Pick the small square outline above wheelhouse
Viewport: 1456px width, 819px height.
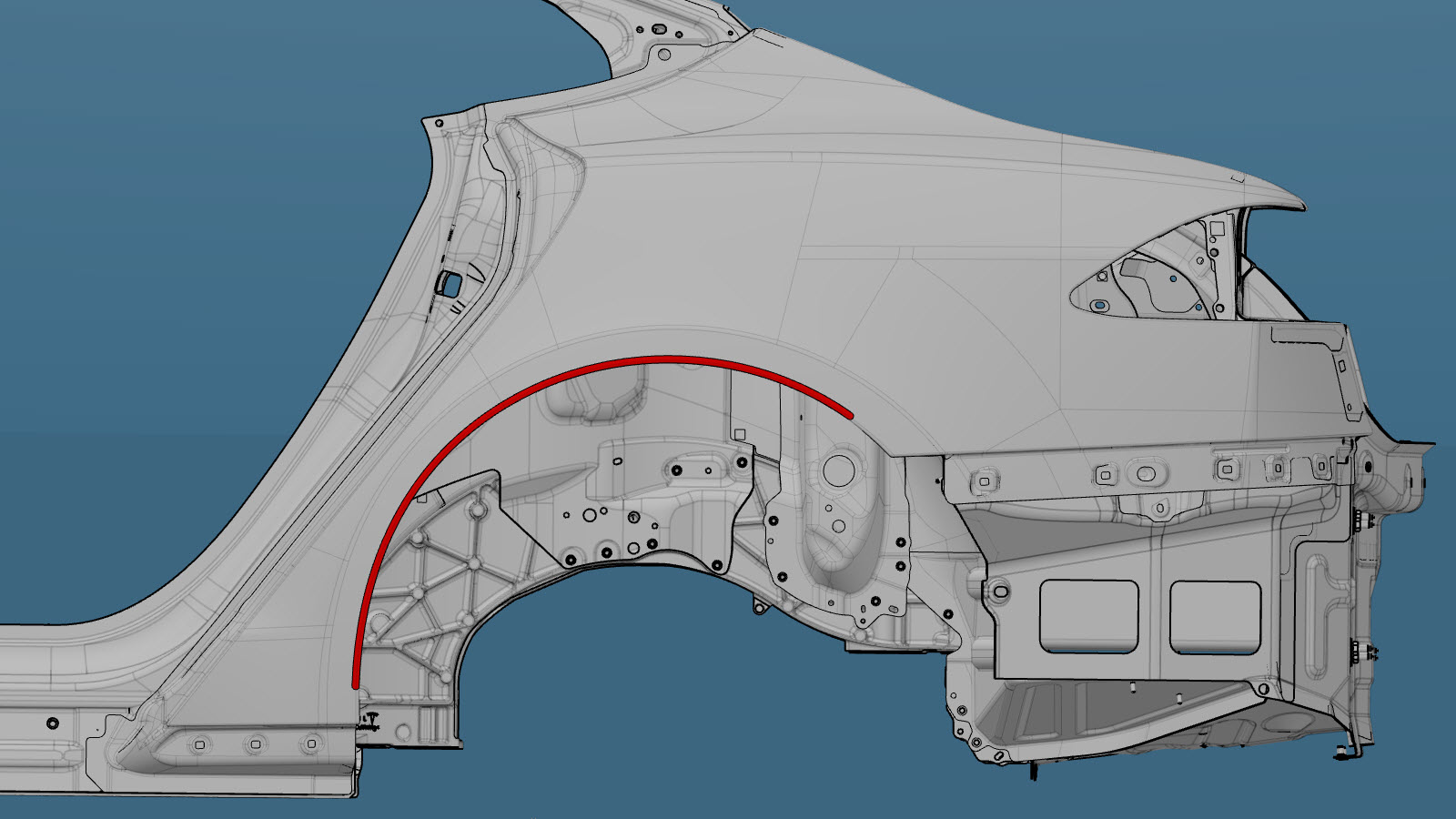(739, 434)
